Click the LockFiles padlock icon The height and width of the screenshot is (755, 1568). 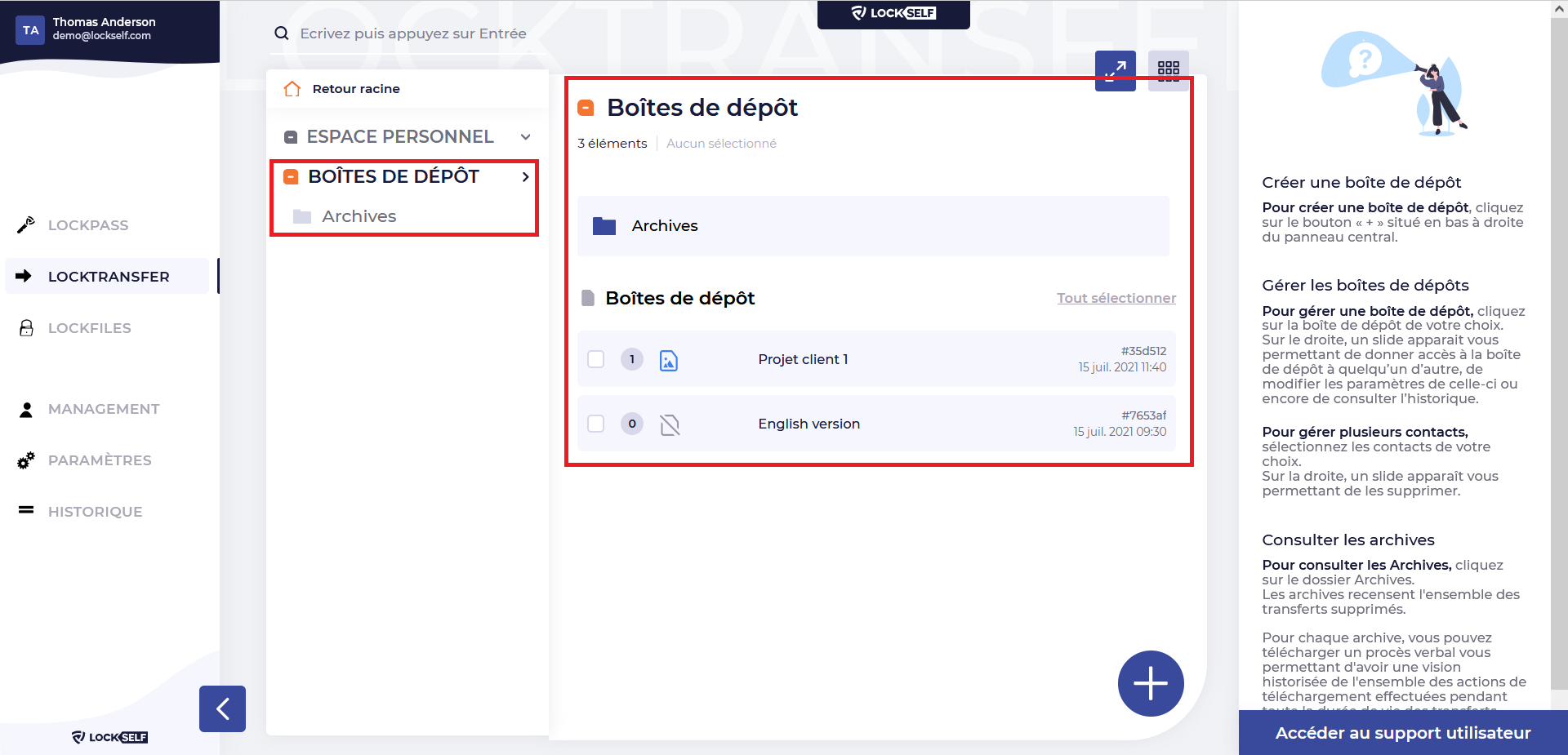tap(26, 327)
